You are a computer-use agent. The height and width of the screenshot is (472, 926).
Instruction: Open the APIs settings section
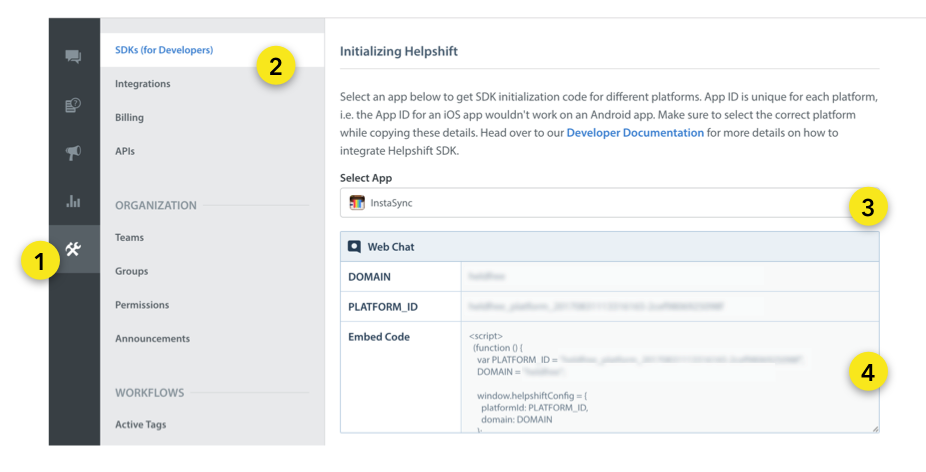pyautogui.click(x=125, y=151)
